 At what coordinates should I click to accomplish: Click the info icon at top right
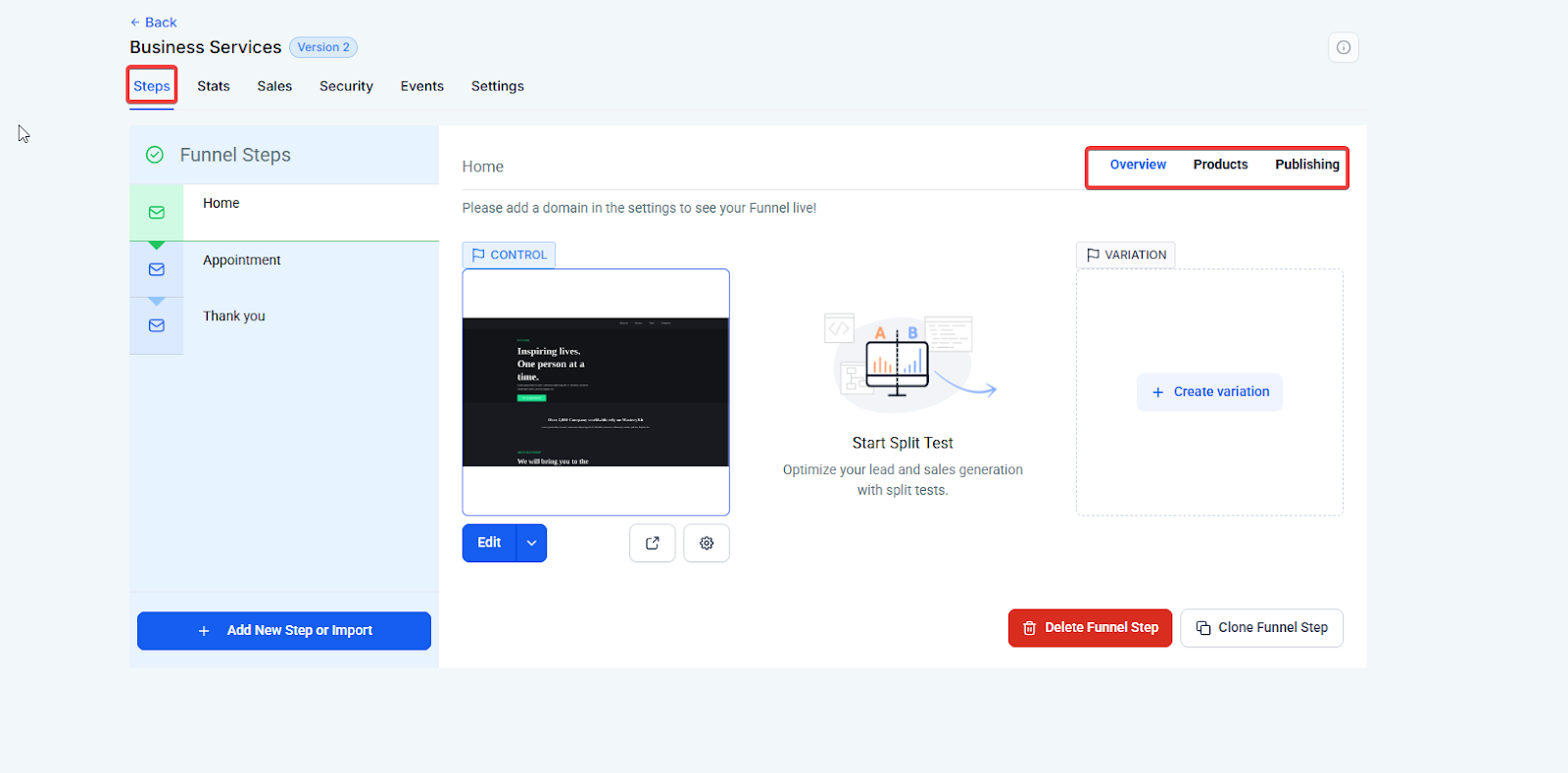click(1344, 47)
